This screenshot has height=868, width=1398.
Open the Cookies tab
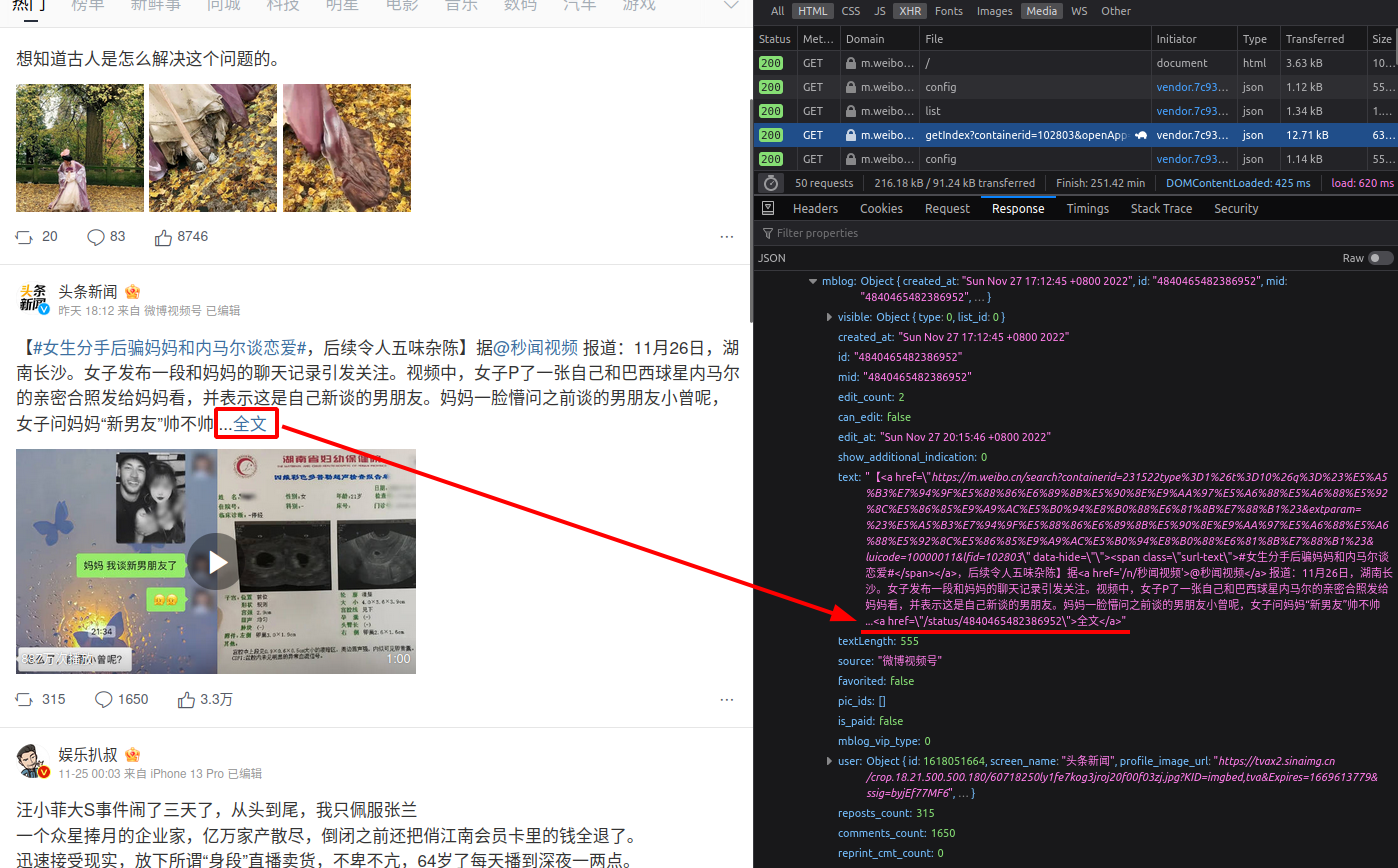tap(881, 208)
